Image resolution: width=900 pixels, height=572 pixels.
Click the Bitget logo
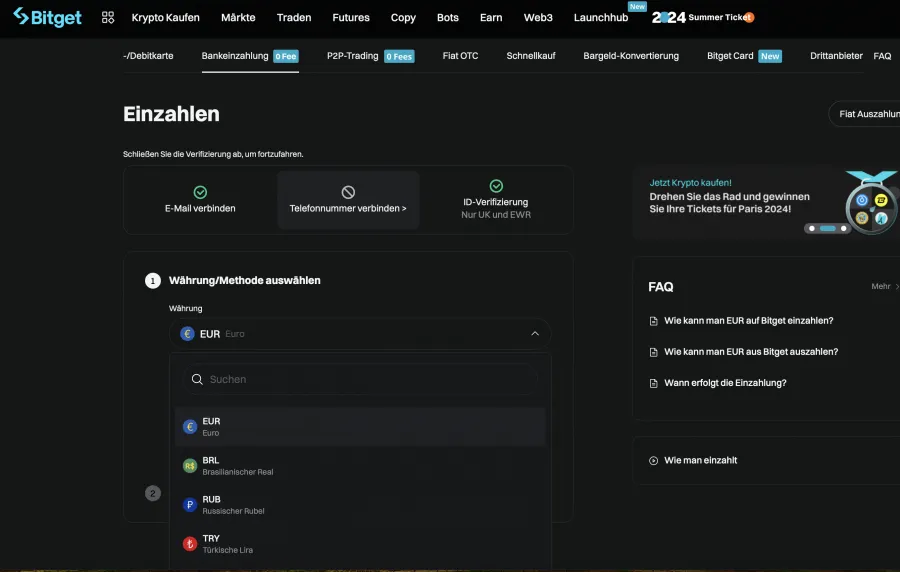click(47, 17)
